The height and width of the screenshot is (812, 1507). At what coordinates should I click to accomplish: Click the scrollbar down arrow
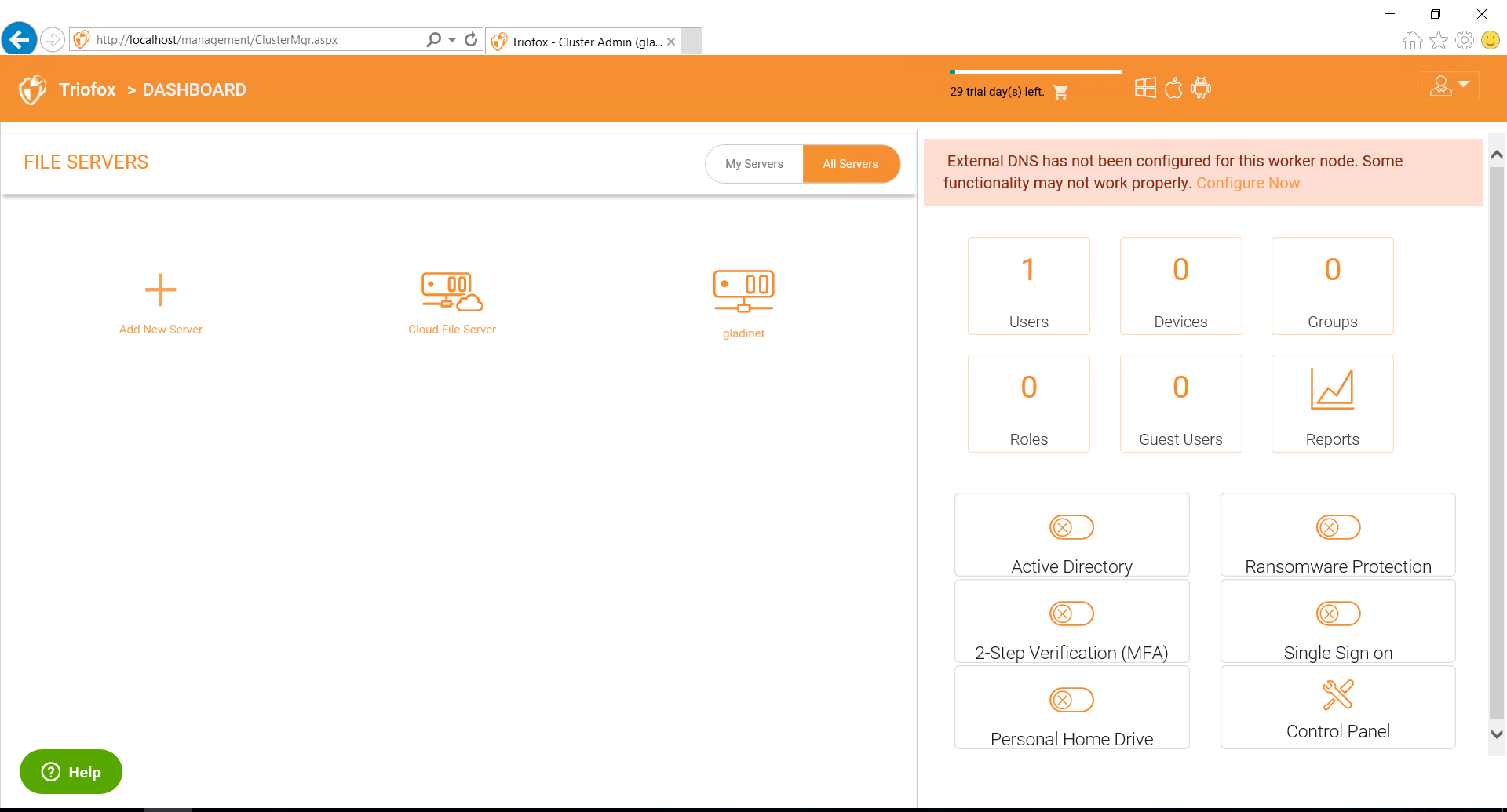(1497, 734)
